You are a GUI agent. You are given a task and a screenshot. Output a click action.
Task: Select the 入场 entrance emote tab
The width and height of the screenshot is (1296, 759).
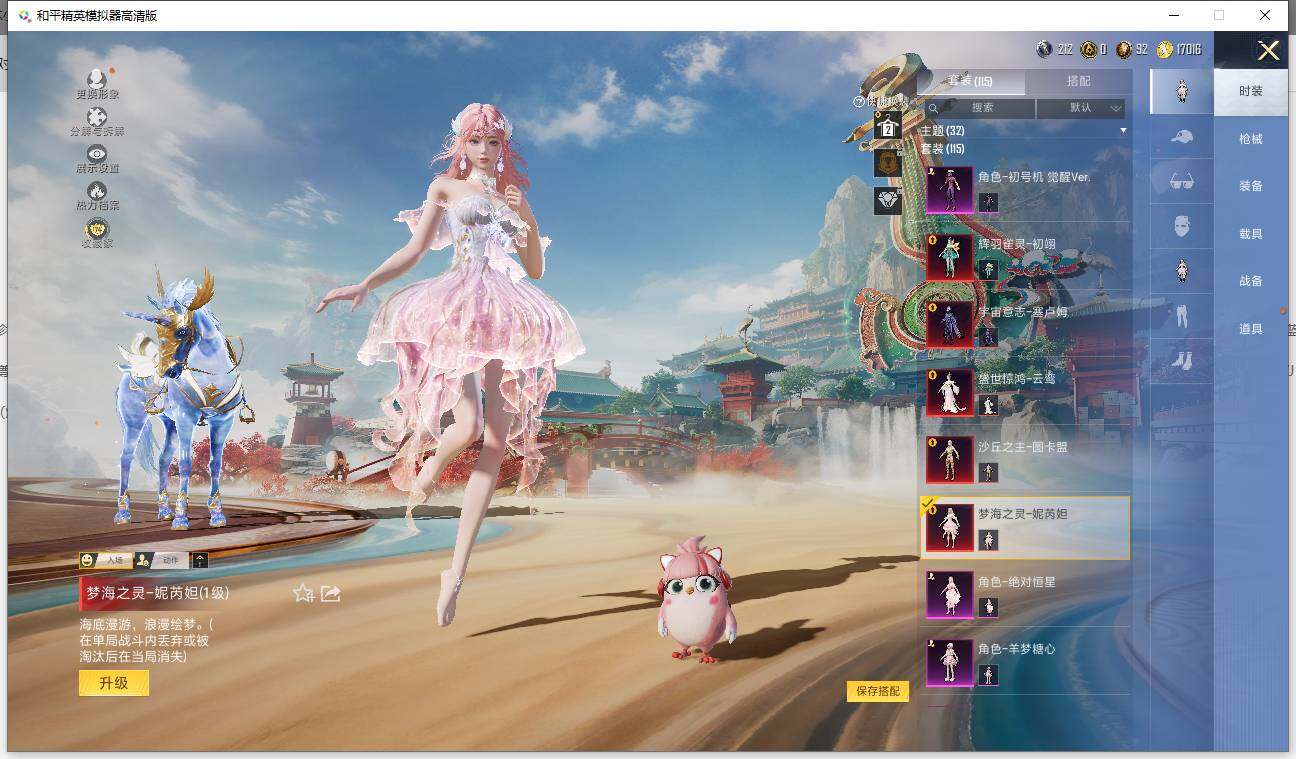coord(106,560)
